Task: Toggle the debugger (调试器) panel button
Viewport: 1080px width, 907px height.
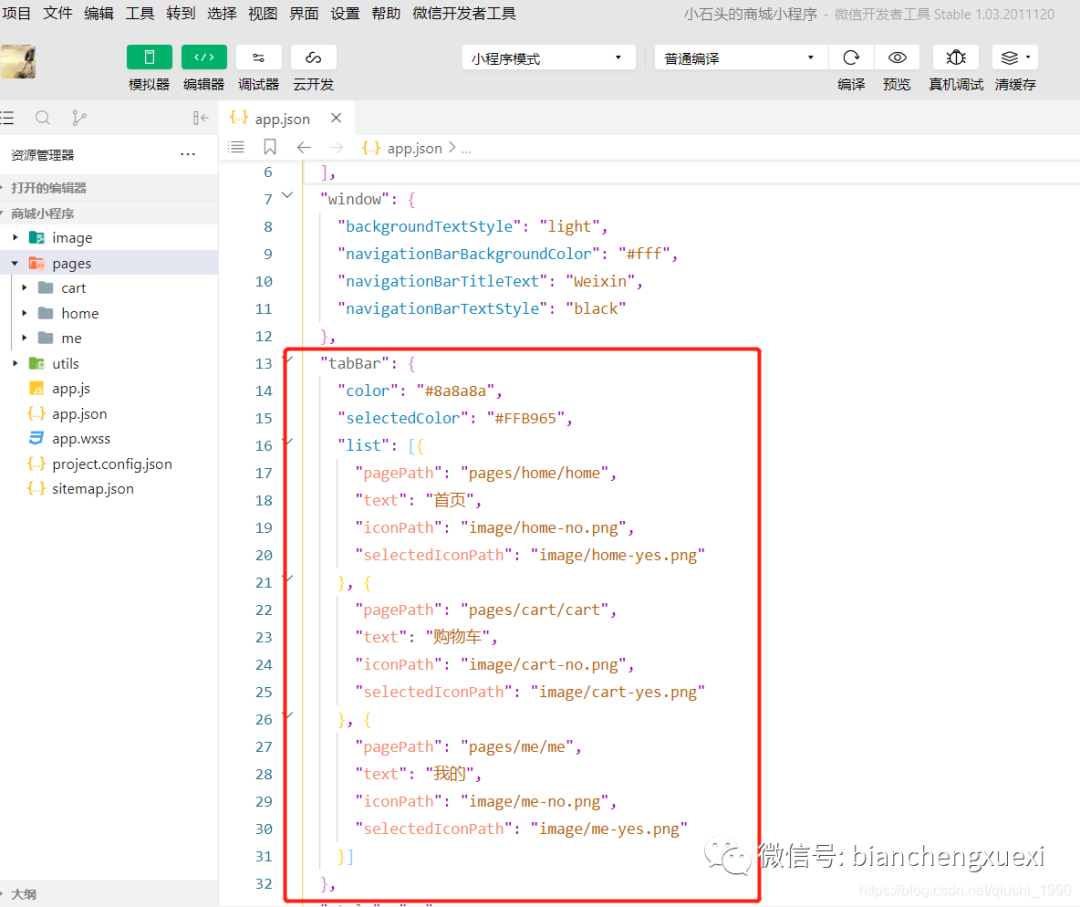Action: [259, 58]
